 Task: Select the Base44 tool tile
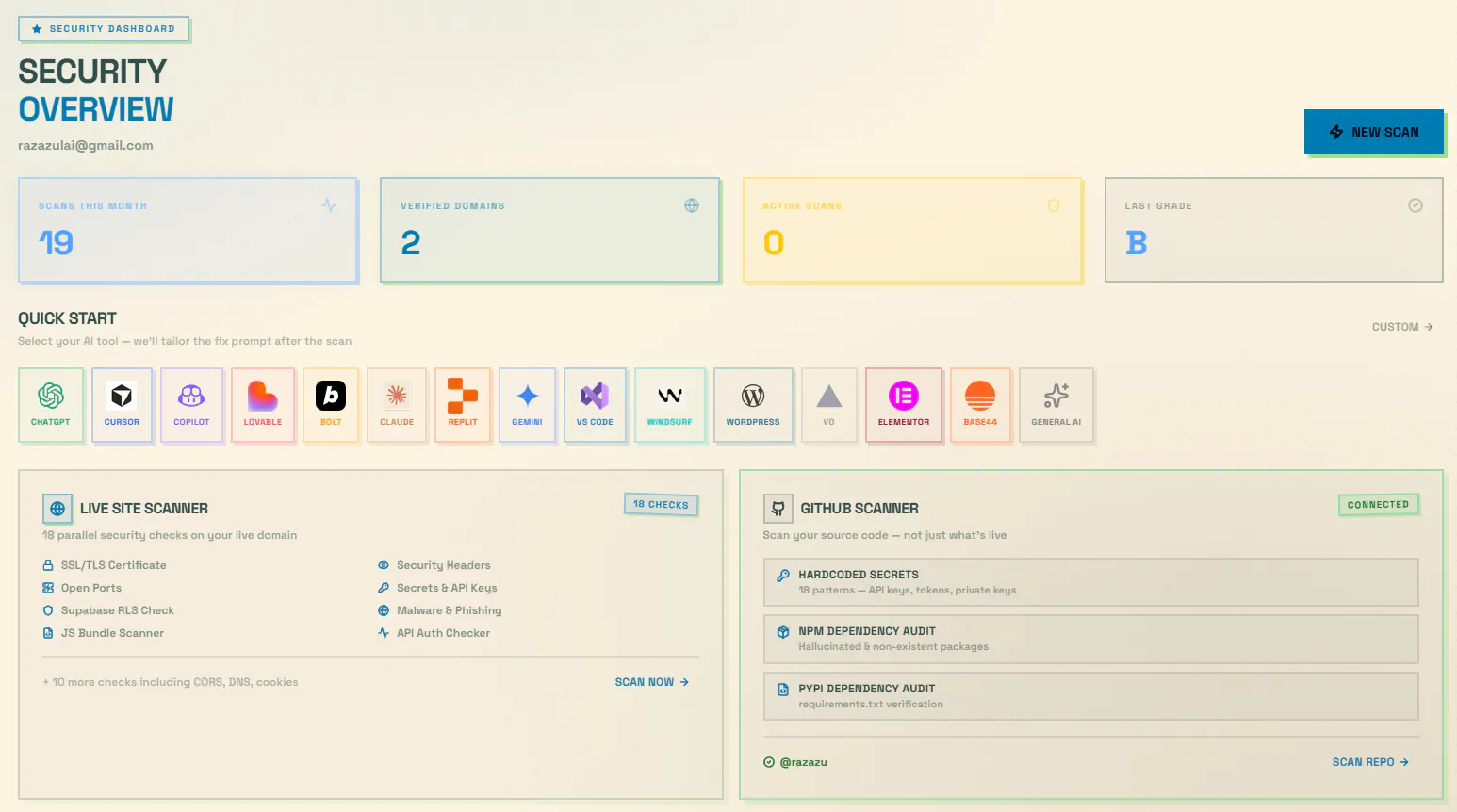tap(980, 405)
